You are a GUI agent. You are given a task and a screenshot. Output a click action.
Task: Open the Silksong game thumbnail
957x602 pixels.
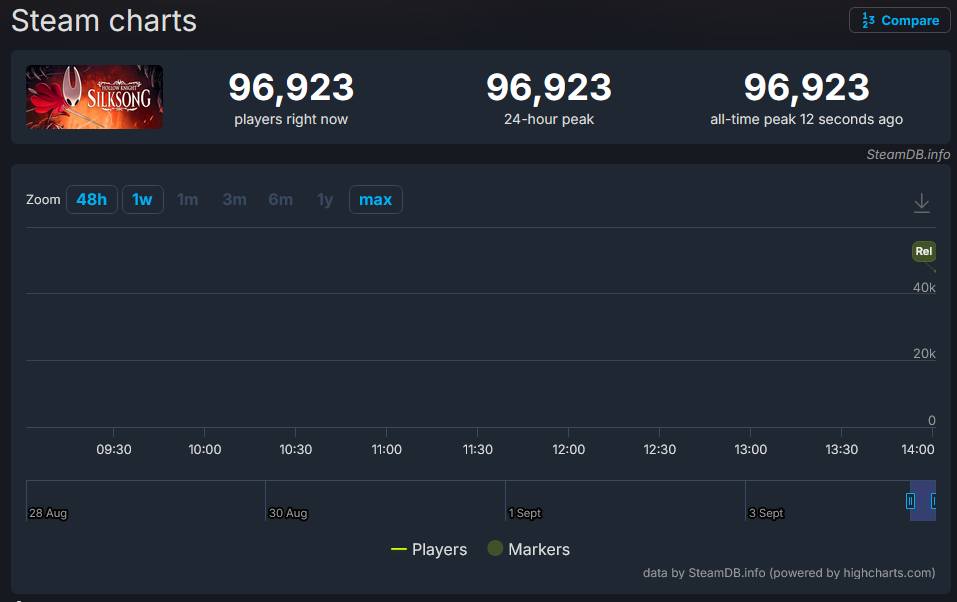(x=94, y=97)
